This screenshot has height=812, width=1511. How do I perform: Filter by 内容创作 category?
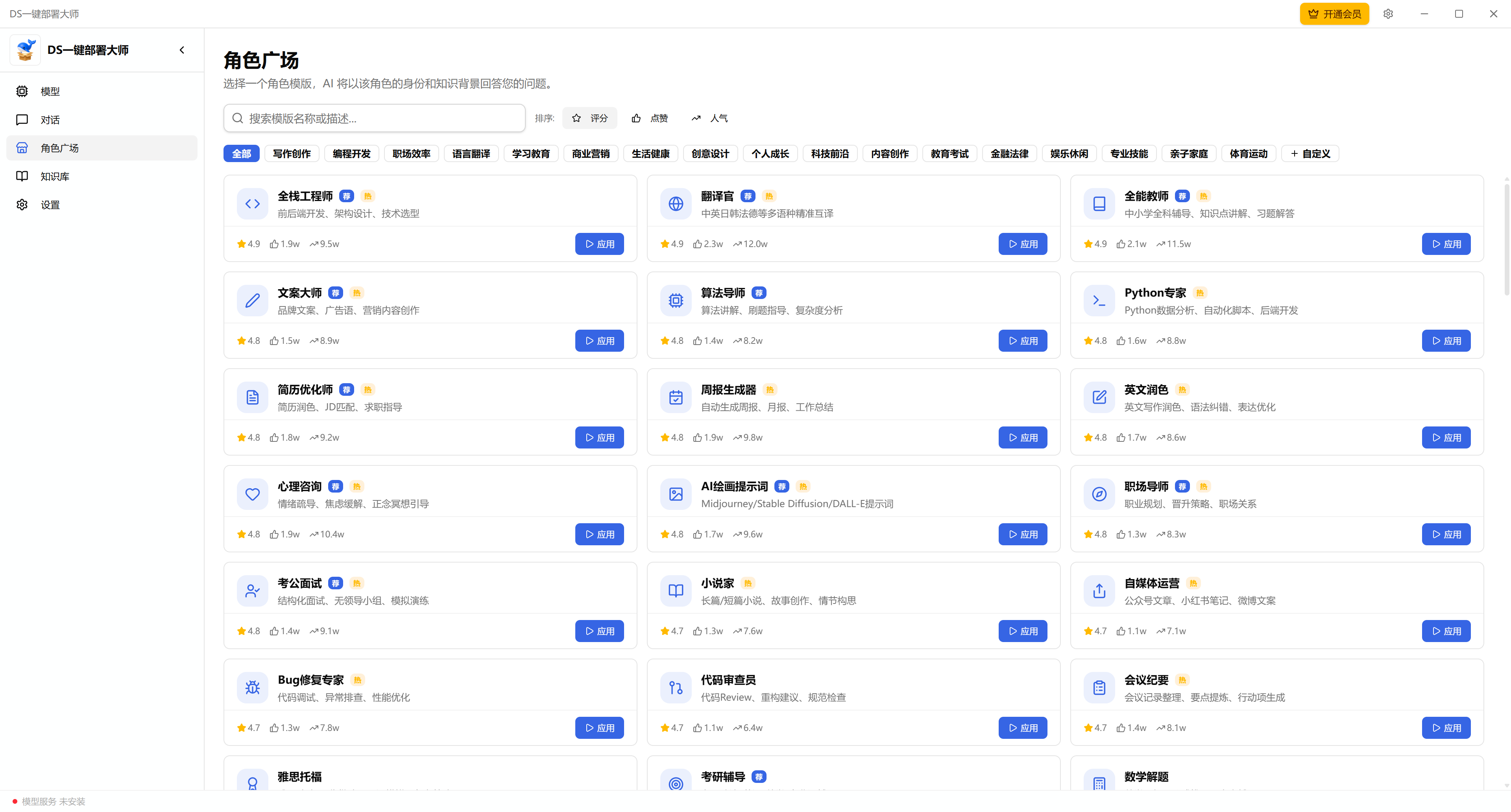(x=890, y=153)
